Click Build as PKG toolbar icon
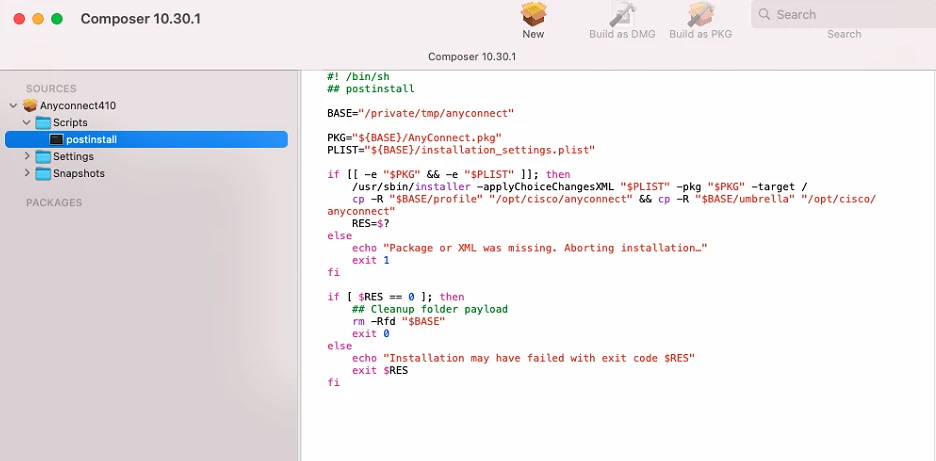This screenshot has width=936, height=461. coord(701,14)
